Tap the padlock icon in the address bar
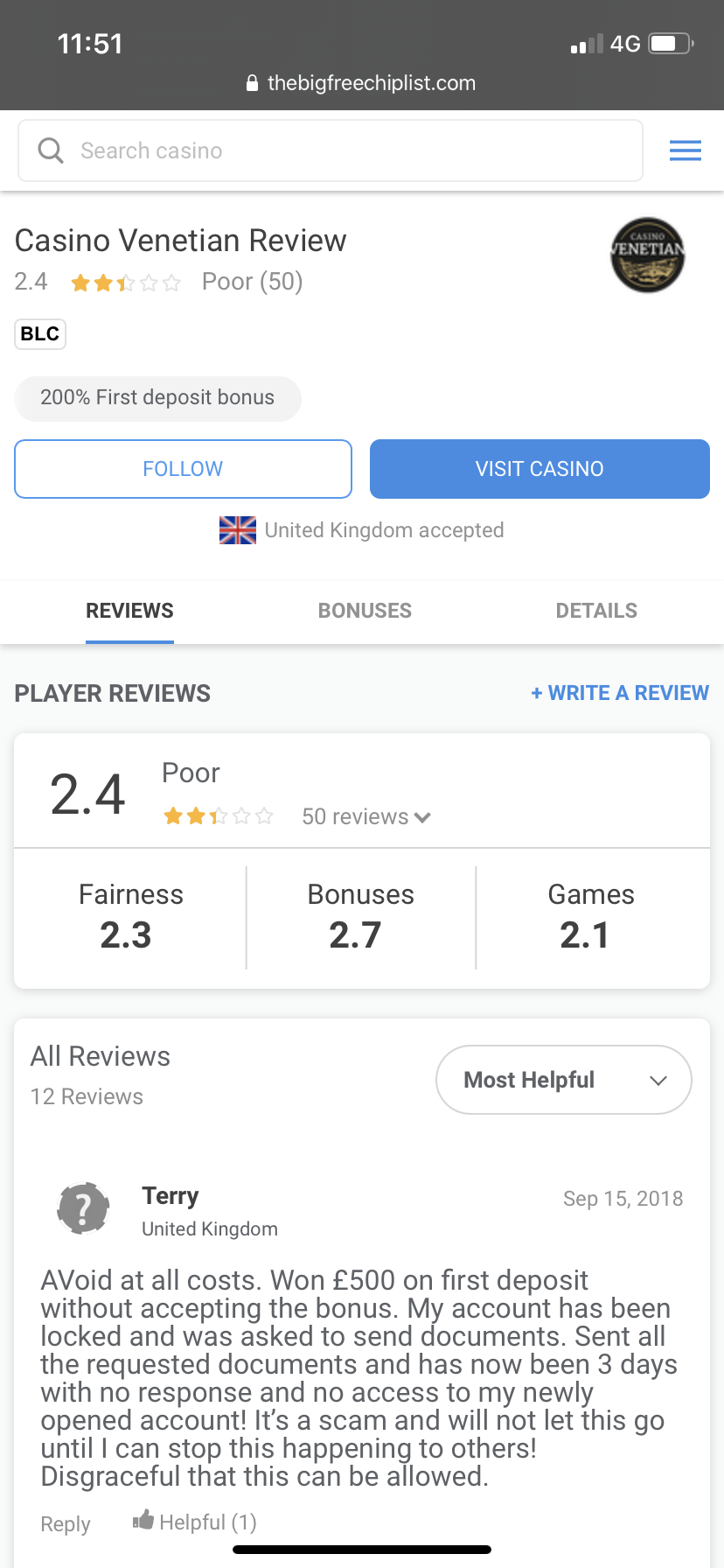Viewport: 724px width, 1568px height. pyautogui.click(x=253, y=83)
